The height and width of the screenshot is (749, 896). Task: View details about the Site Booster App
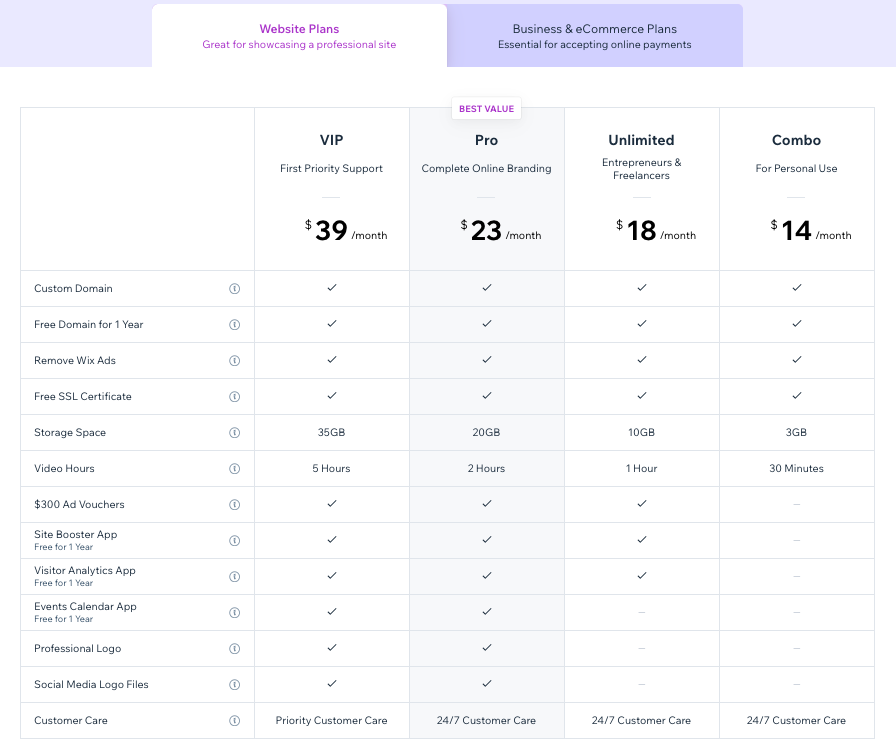pyautogui.click(x=235, y=540)
